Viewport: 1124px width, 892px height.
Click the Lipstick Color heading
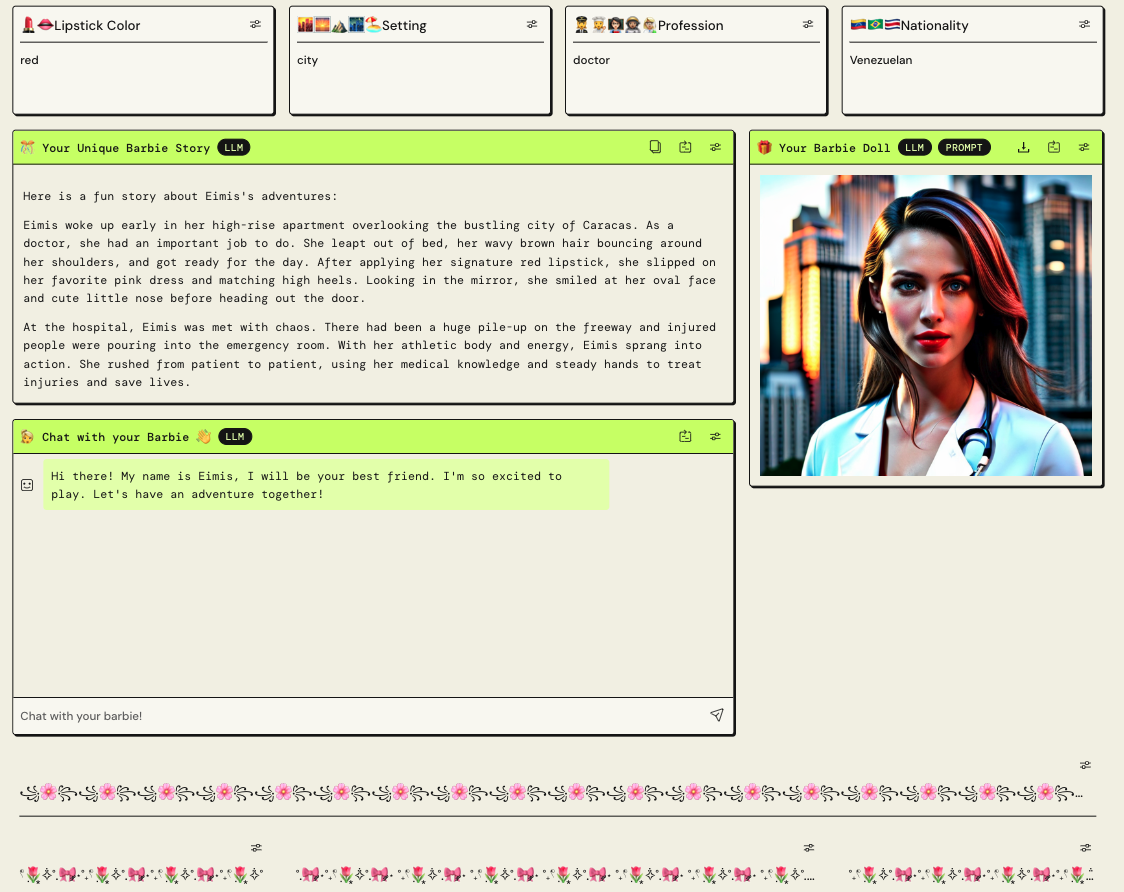click(x=97, y=25)
